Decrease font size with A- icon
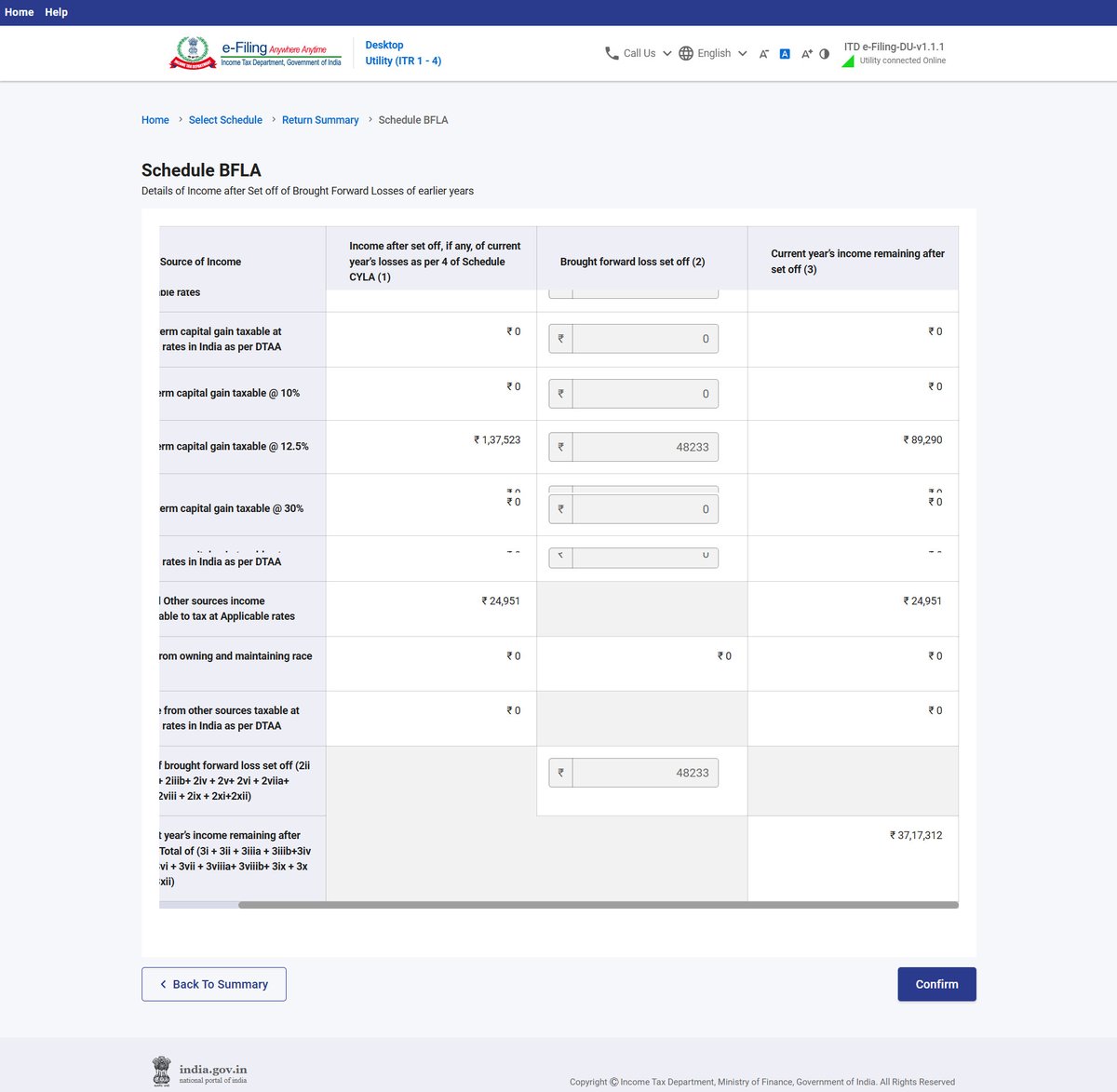 [x=764, y=54]
